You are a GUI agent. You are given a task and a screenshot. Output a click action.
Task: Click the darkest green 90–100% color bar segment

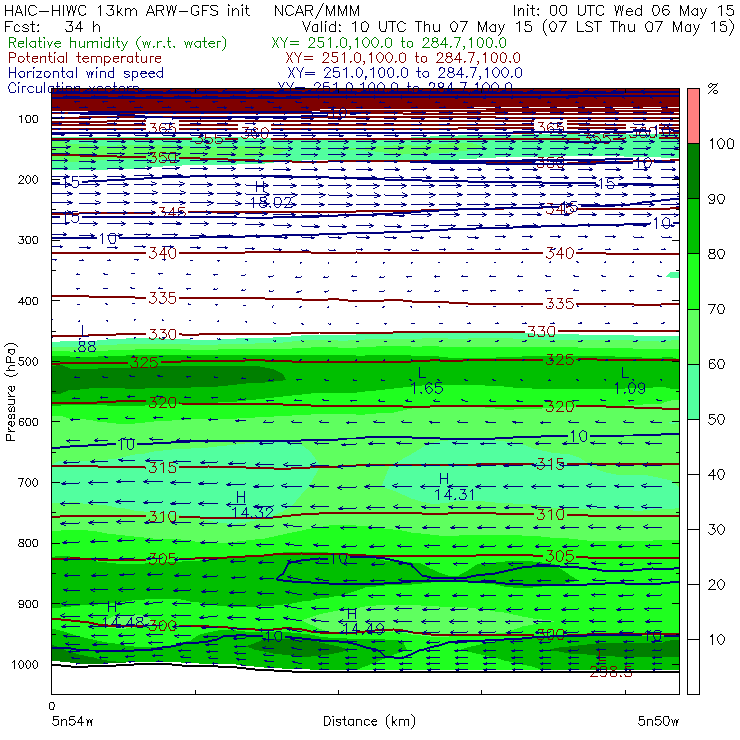point(693,171)
